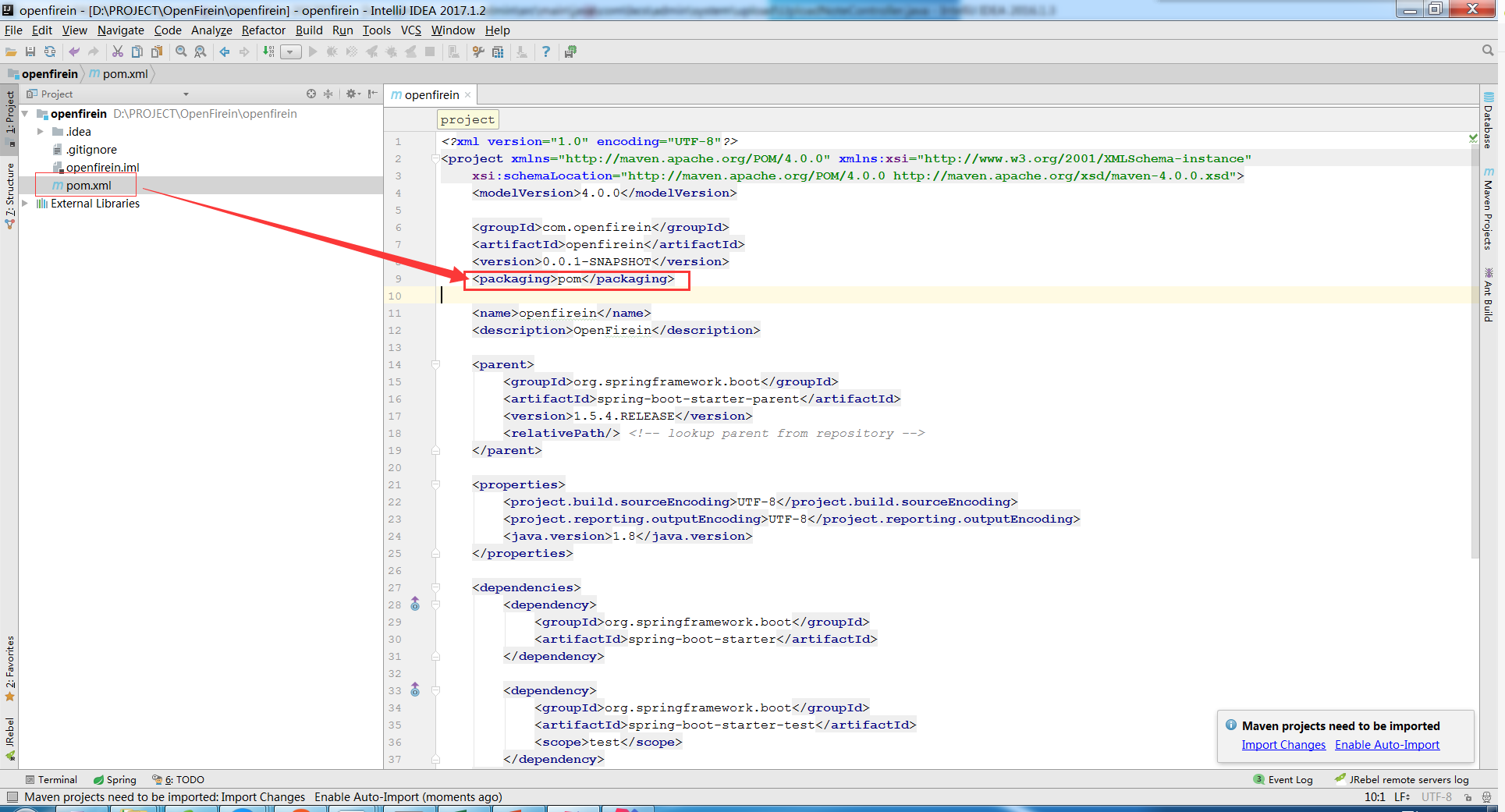Expand the .idea folder in project tree
The image size is (1505, 812).
pyautogui.click(x=41, y=132)
